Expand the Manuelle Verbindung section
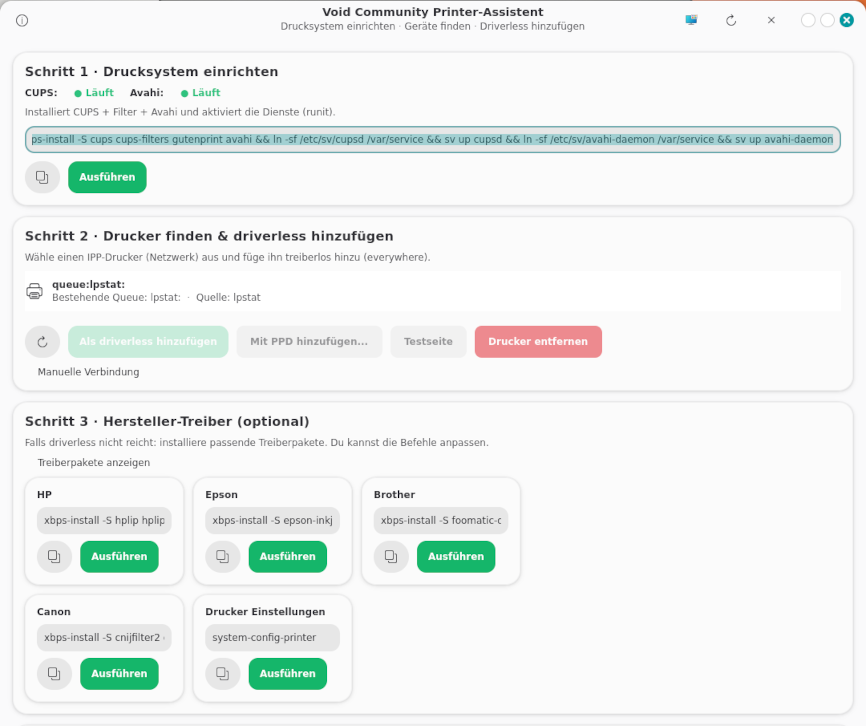The image size is (866, 726). click(88, 372)
